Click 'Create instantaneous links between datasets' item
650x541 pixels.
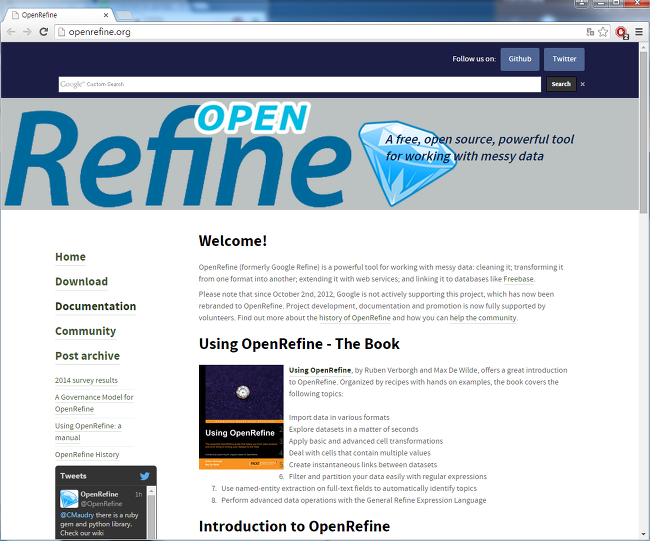click(363, 465)
